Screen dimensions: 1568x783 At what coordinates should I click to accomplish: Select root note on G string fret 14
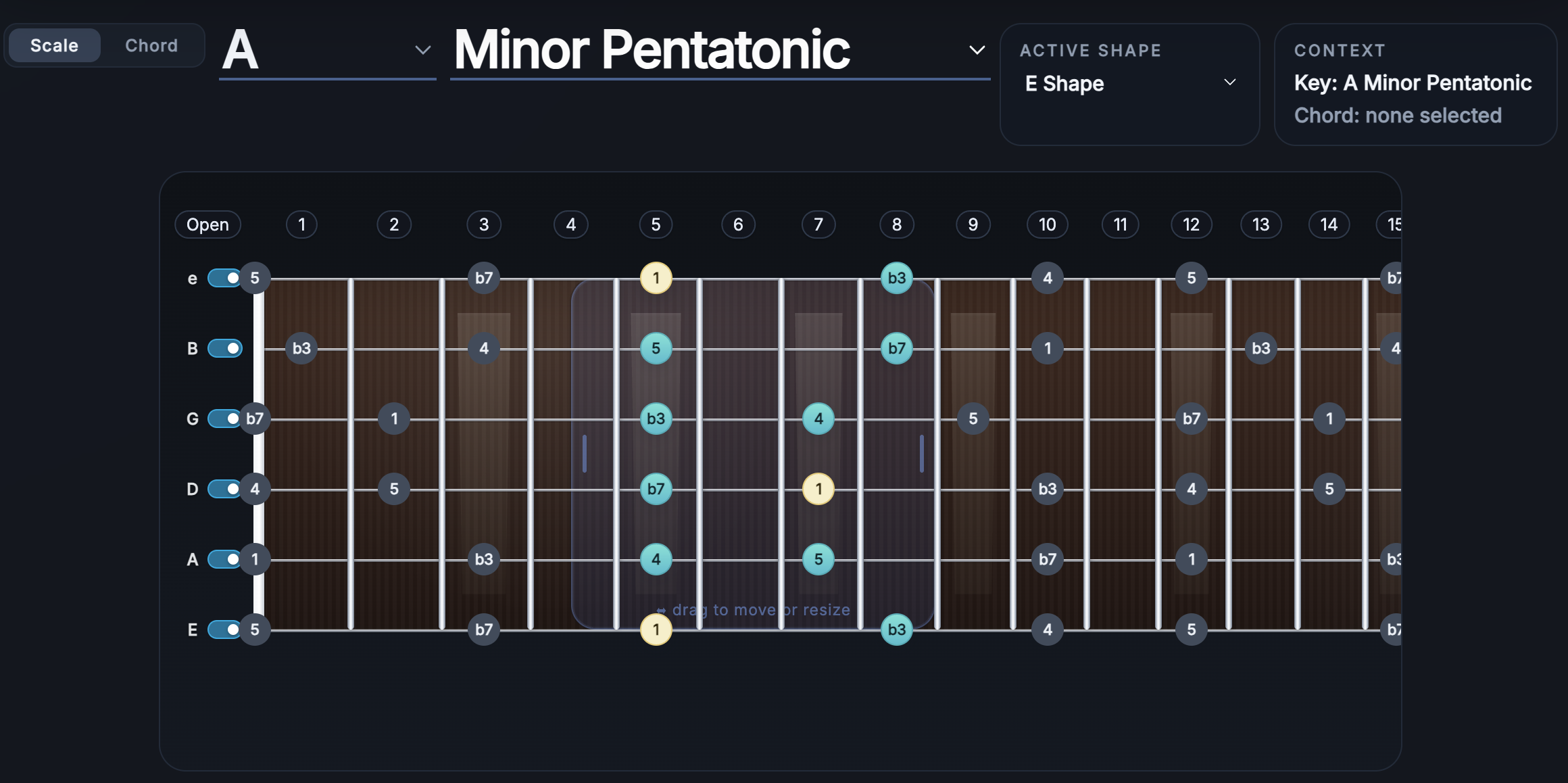click(x=1329, y=419)
